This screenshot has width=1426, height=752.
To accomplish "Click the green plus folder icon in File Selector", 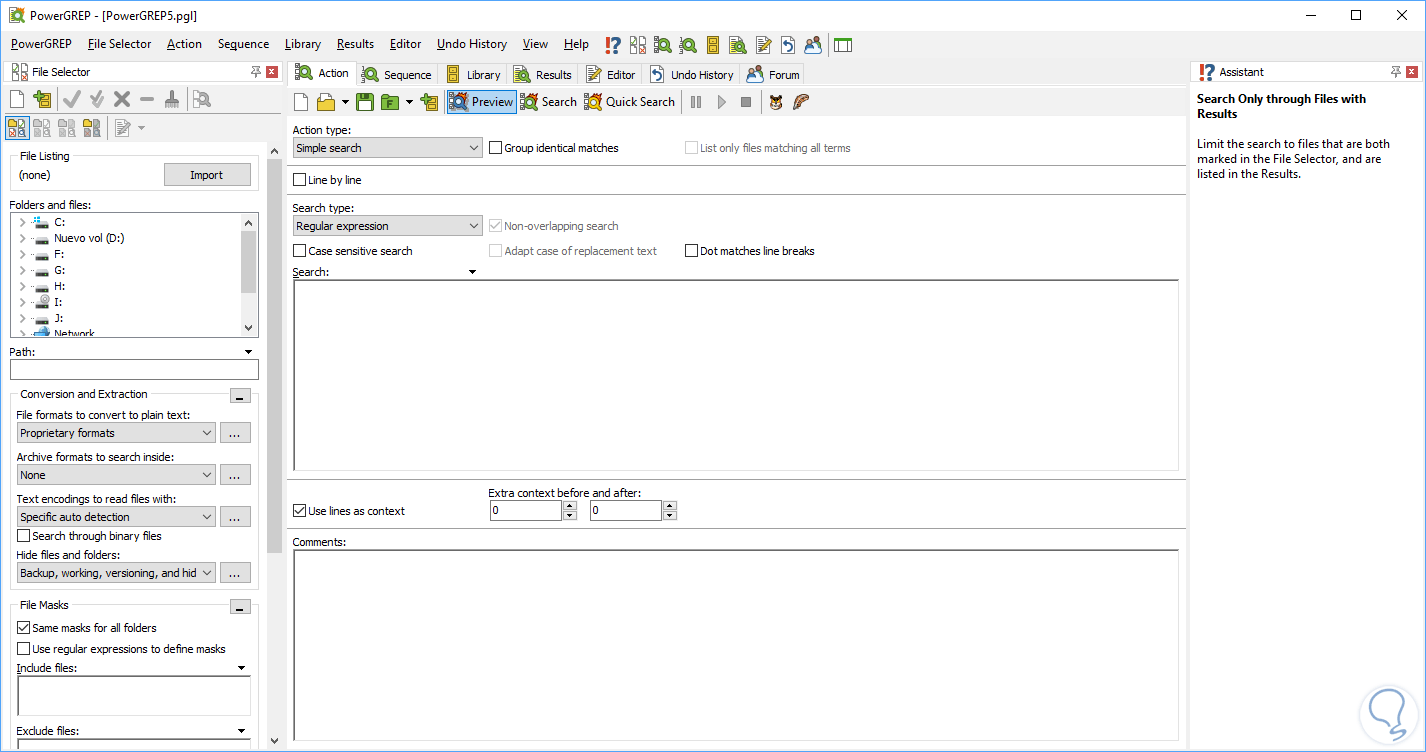I will [x=42, y=99].
